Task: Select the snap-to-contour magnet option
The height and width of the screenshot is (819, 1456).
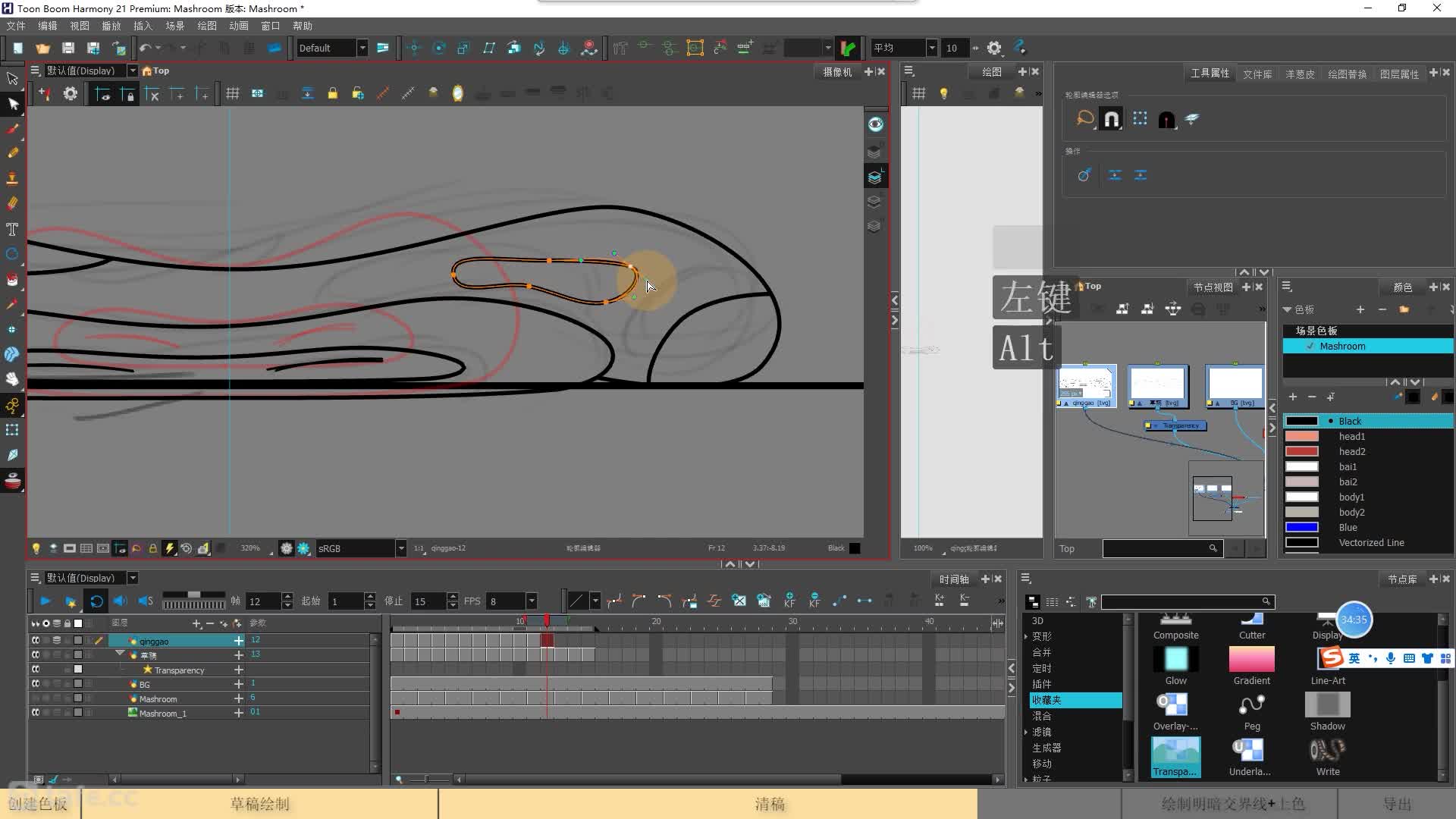Action: pos(1111,119)
